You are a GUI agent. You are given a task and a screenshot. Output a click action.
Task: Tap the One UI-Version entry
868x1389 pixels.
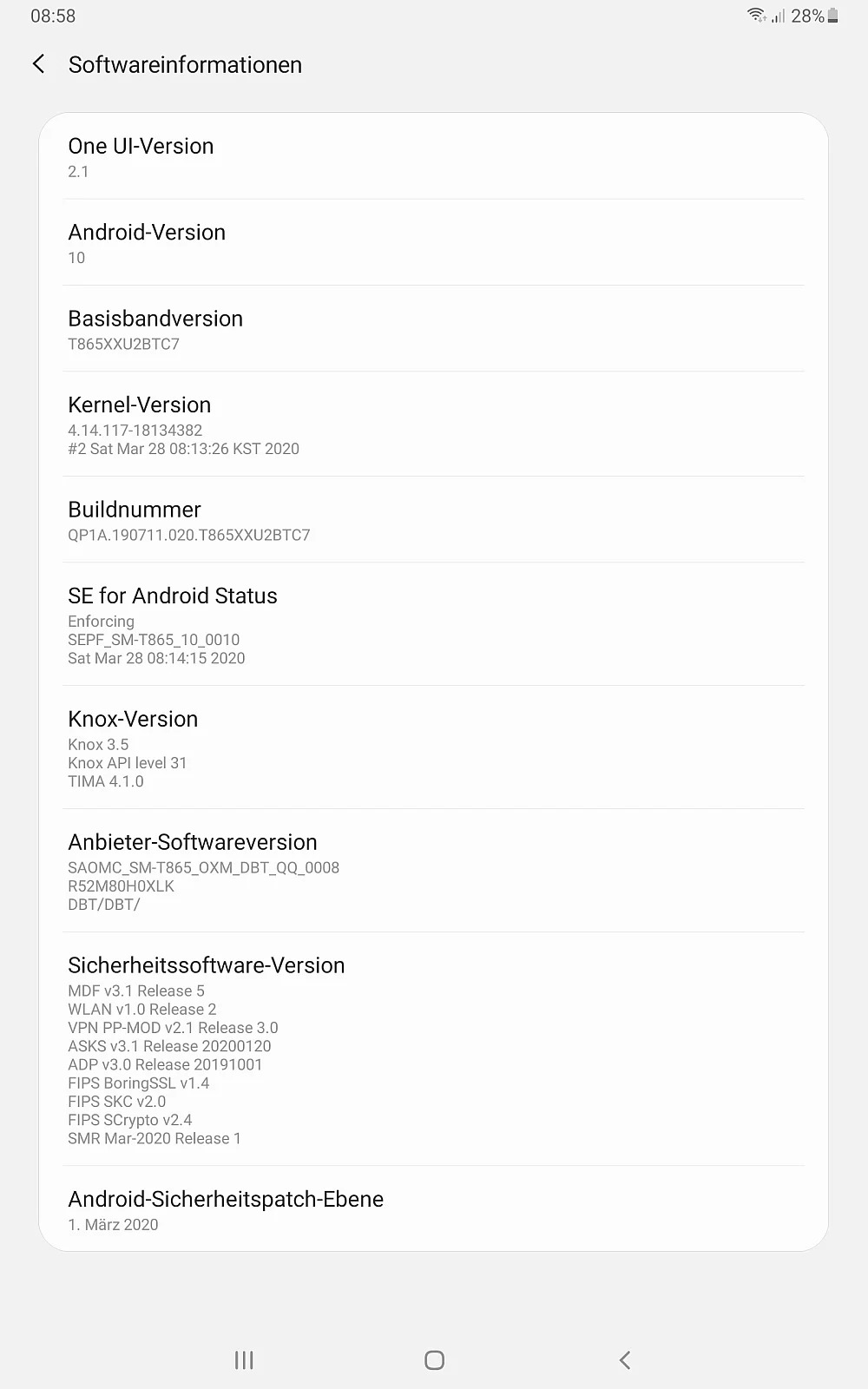tap(433, 157)
